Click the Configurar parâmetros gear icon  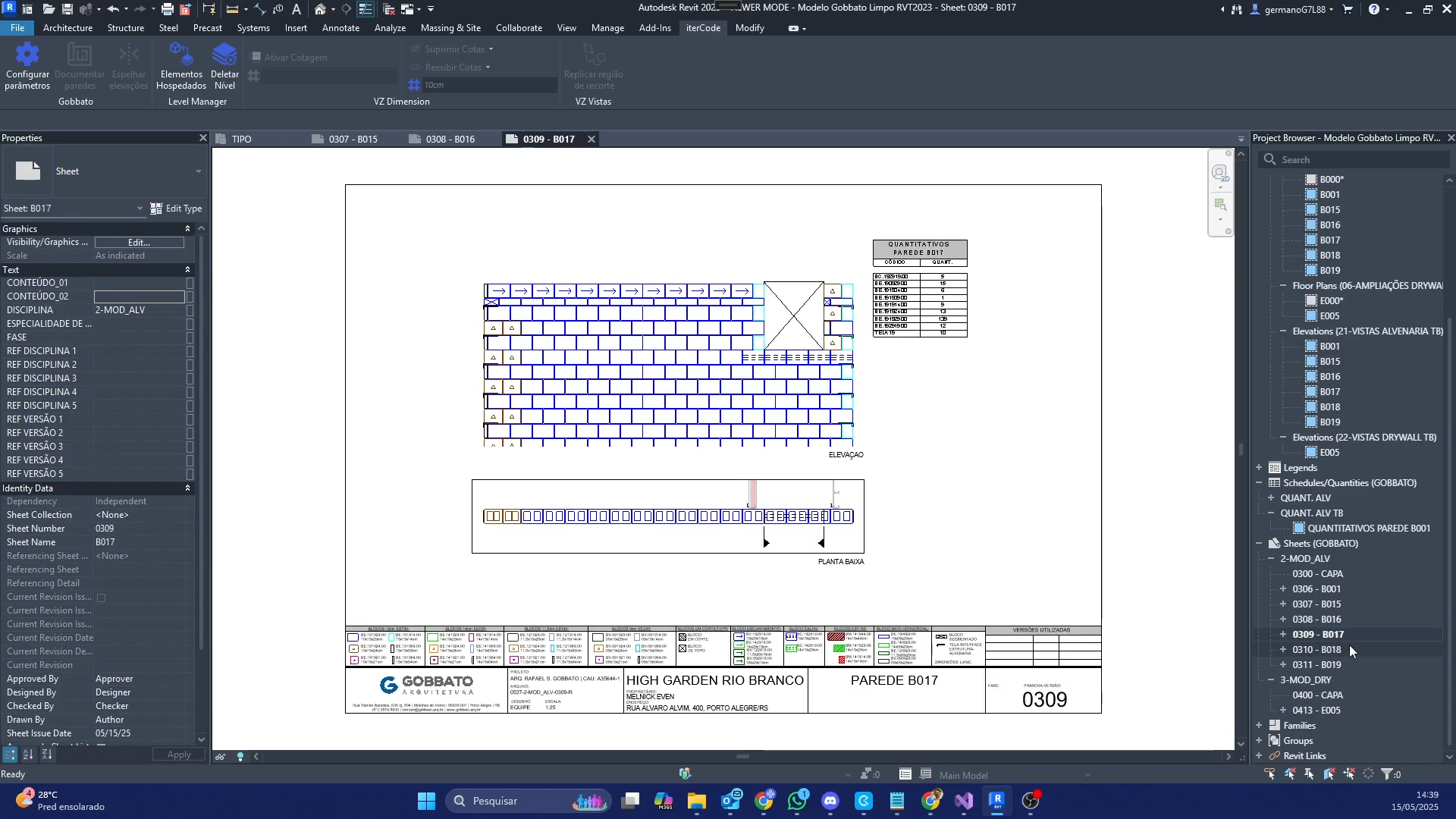click(27, 55)
